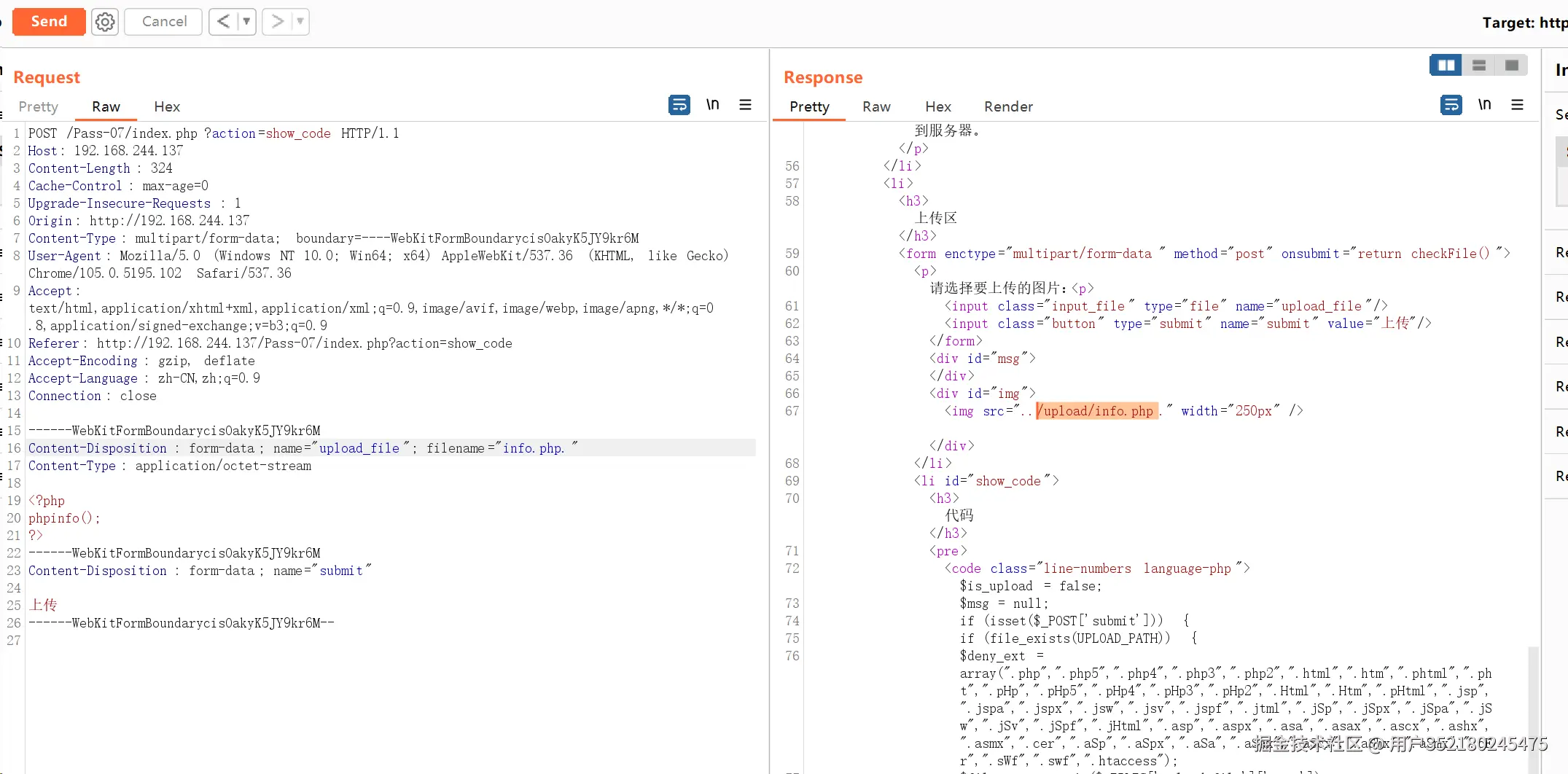Click the Host header line

coord(106,151)
